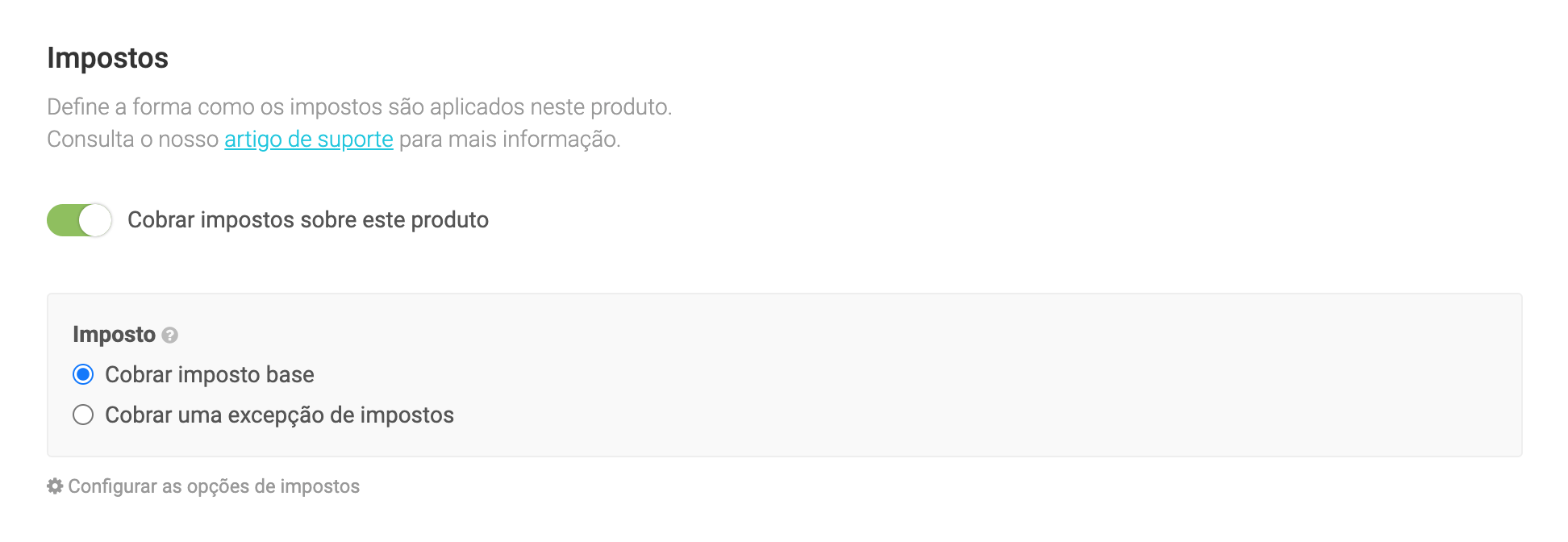Disable the Cobrar impostos sobre este produto switch
The height and width of the screenshot is (542, 1568).
pyautogui.click(x=79, y=220)
